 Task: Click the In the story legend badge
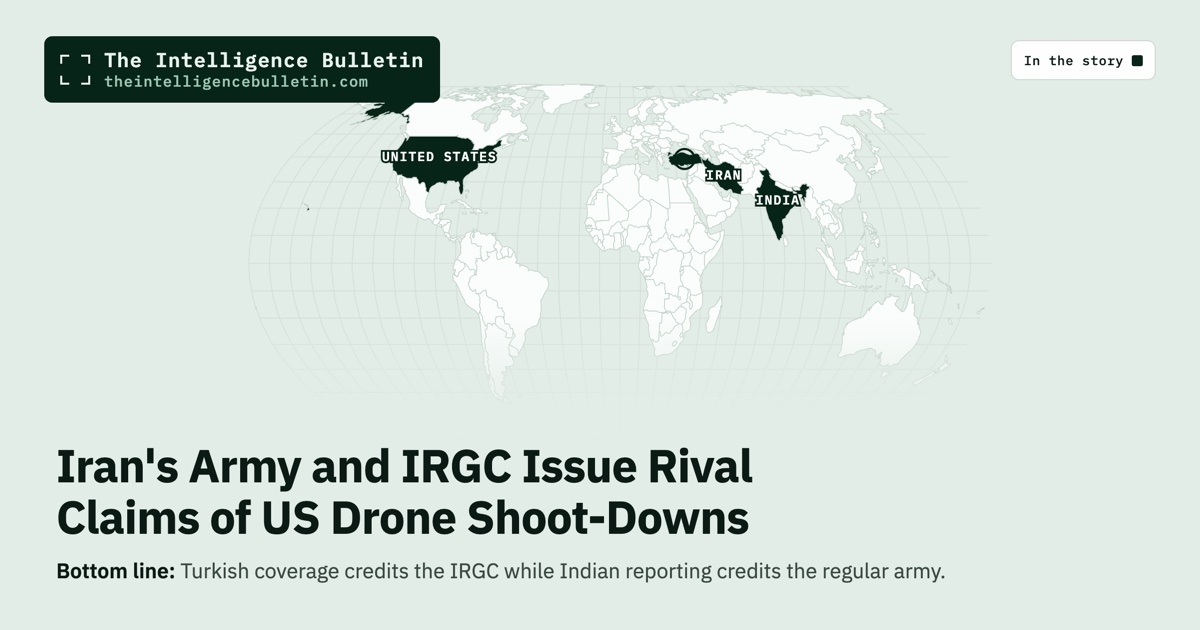click(1083, 61)
